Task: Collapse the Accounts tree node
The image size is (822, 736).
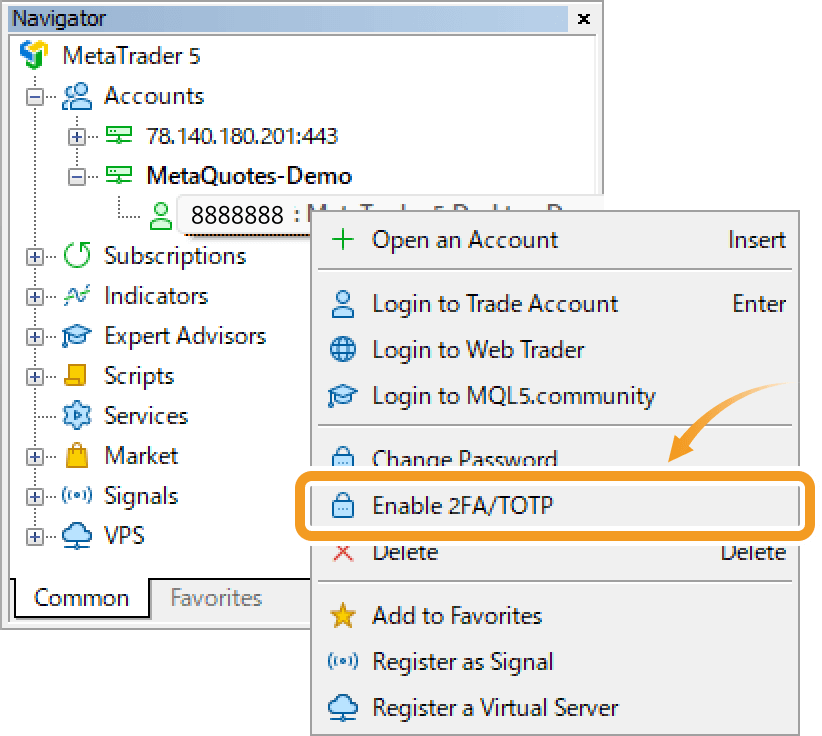Action: [35, 96]
